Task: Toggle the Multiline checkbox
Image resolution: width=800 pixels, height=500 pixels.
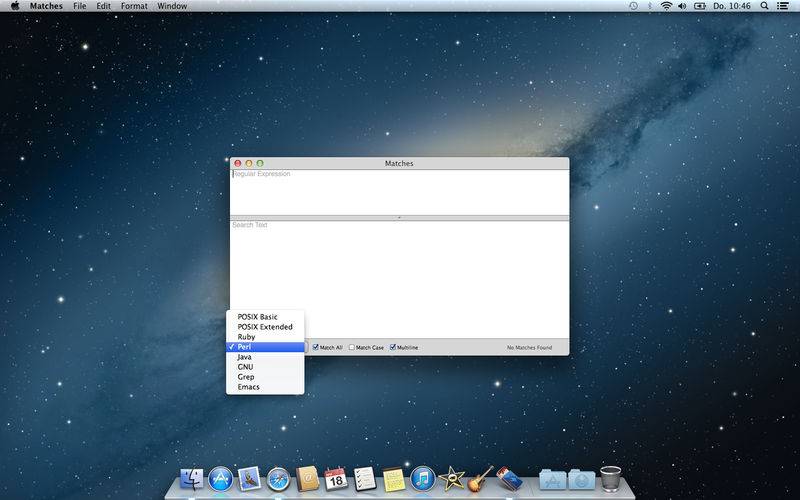Action: [393, 347]
